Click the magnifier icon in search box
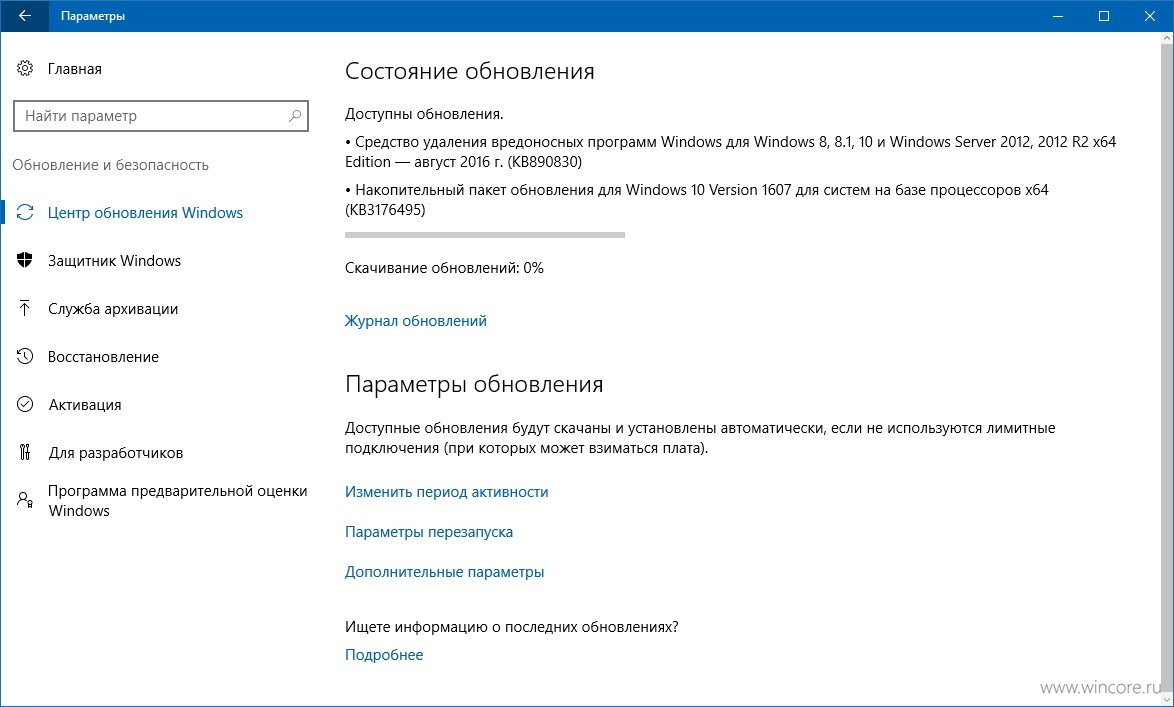Screen dimensions: 1174x707 (295, 116)
